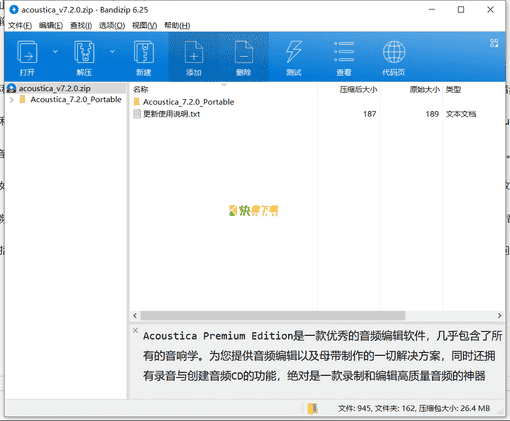The width and height of the screenshot is (510, 421).
Task: Minimize the Bandizip window
Action: coord(432,10)
